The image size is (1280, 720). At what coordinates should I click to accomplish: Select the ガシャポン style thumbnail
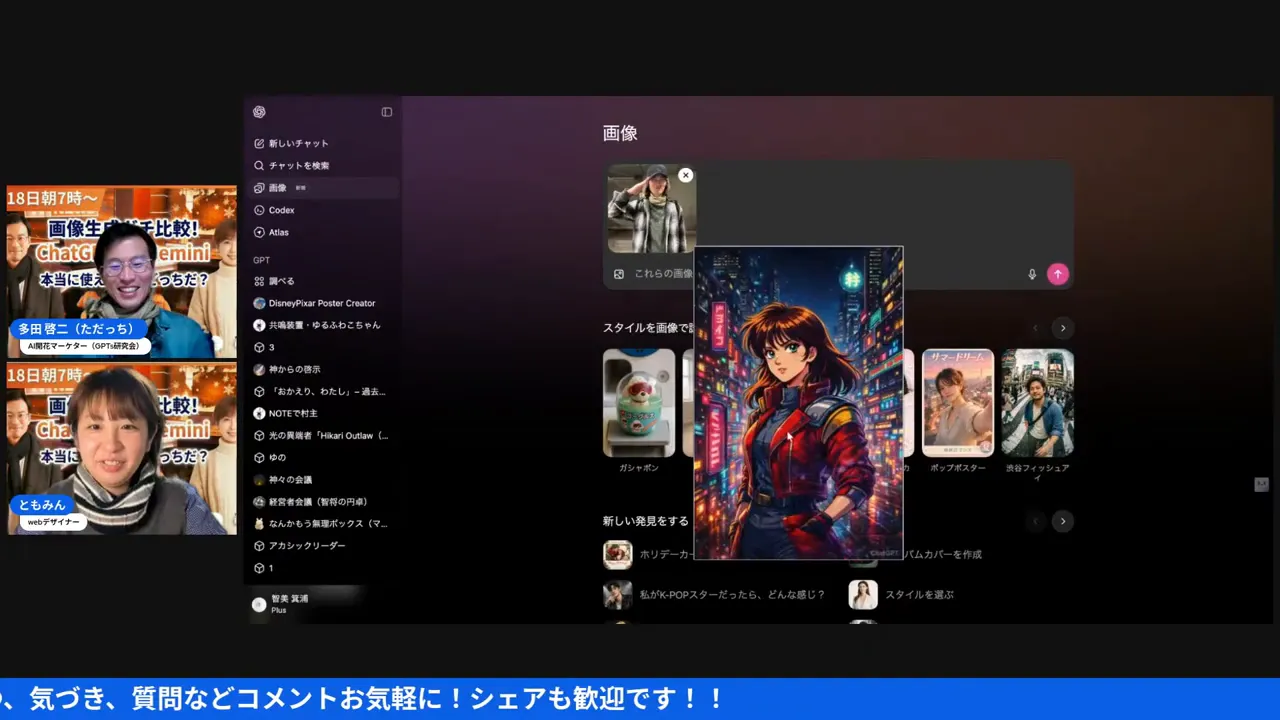click(639, 402)
